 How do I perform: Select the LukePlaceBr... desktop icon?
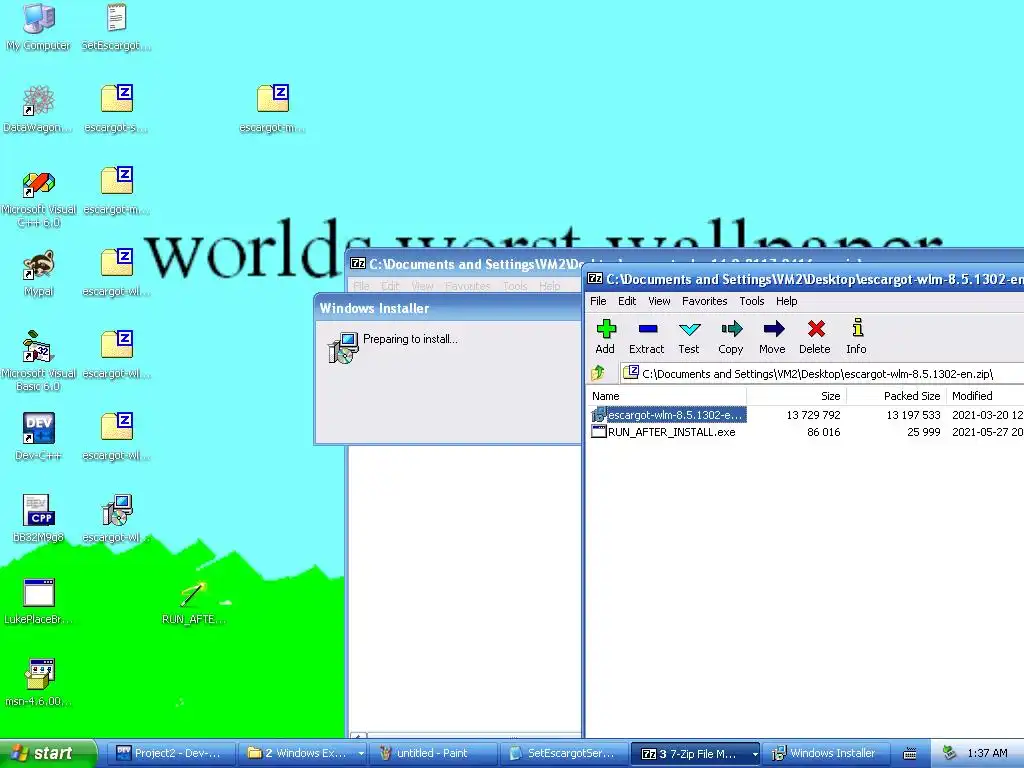click(39, 601)
